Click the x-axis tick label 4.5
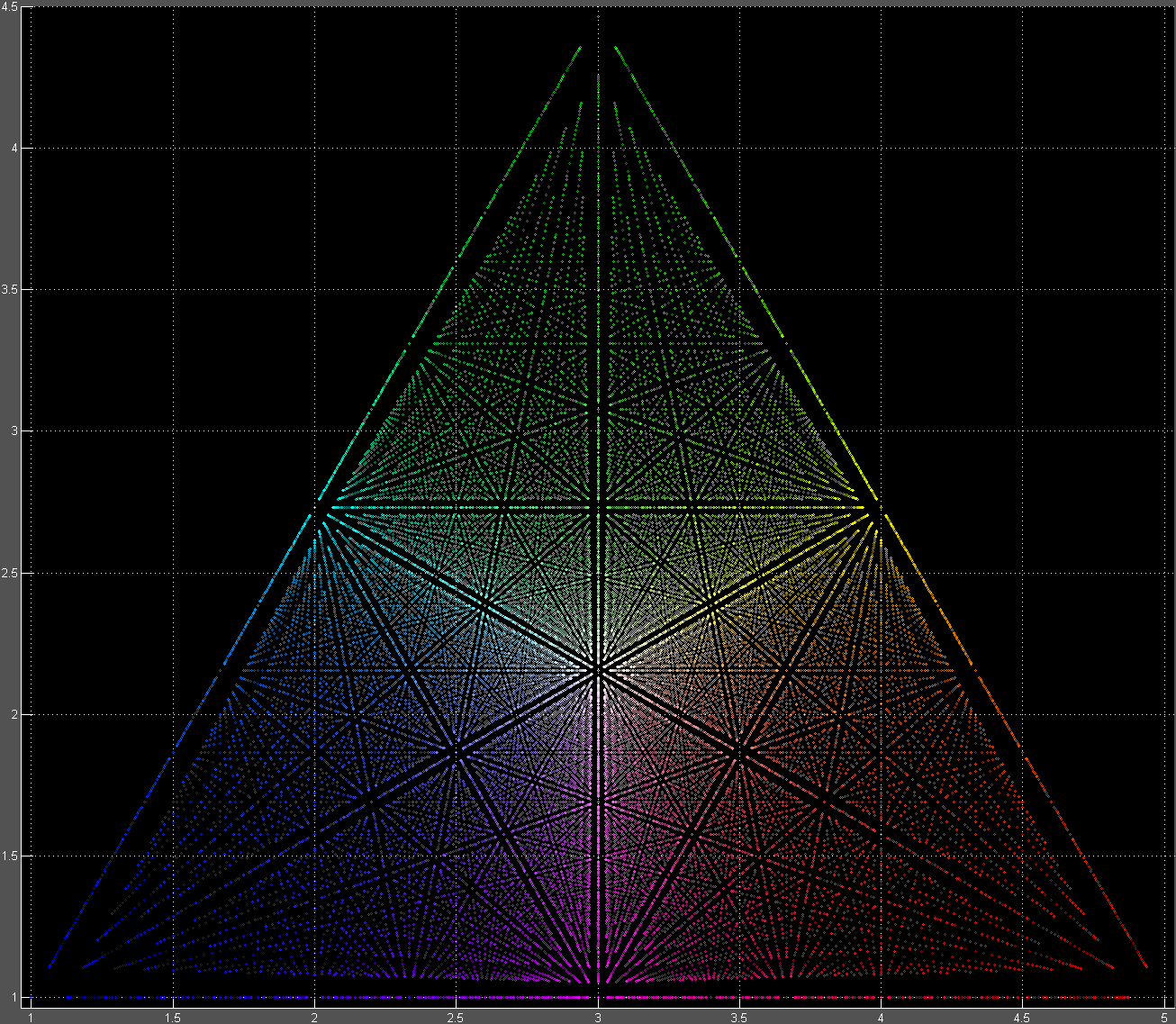Screen dimensions: 1176x1024 point(1023,1017)
